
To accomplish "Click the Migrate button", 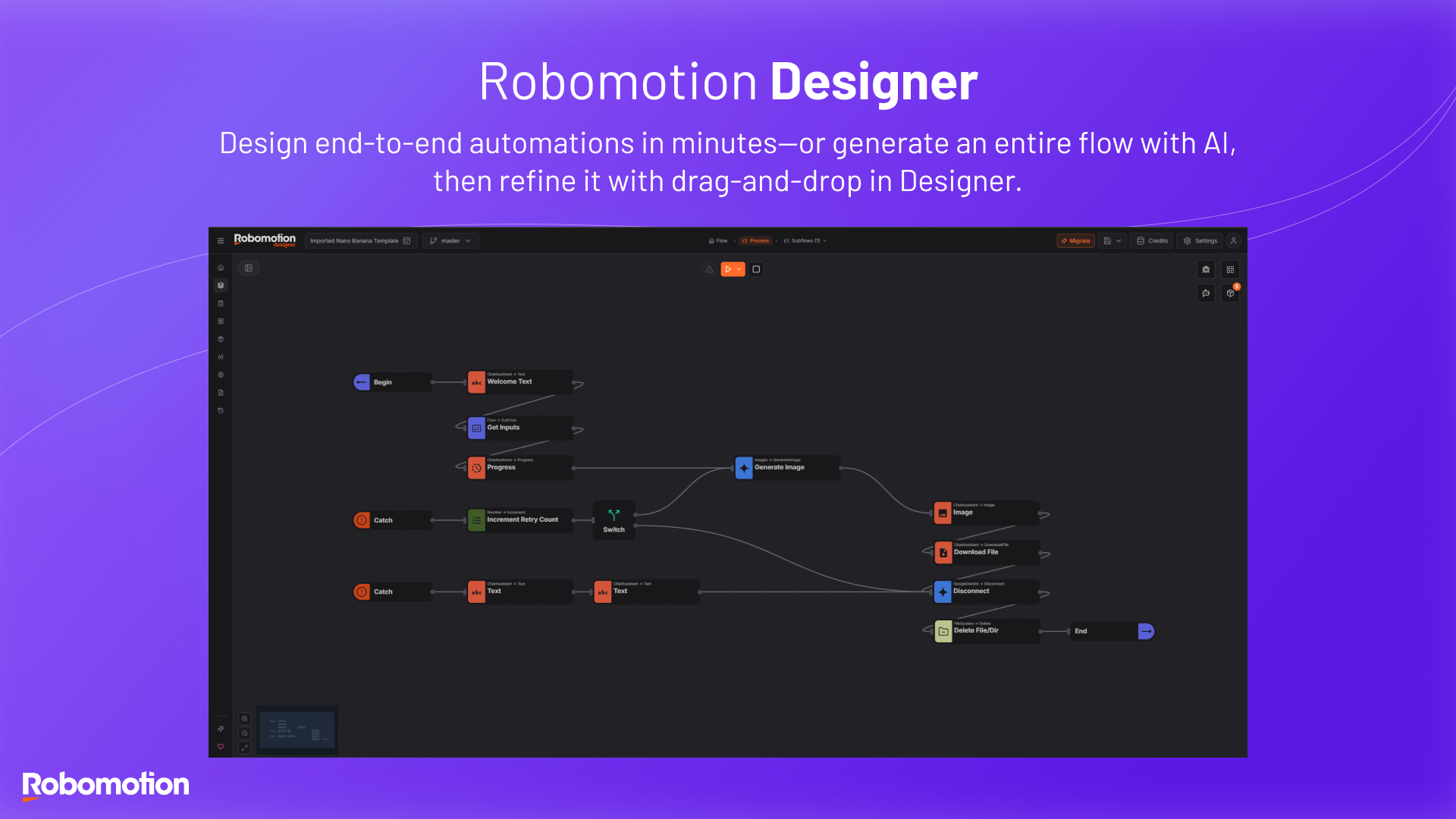I will 1076,240.
